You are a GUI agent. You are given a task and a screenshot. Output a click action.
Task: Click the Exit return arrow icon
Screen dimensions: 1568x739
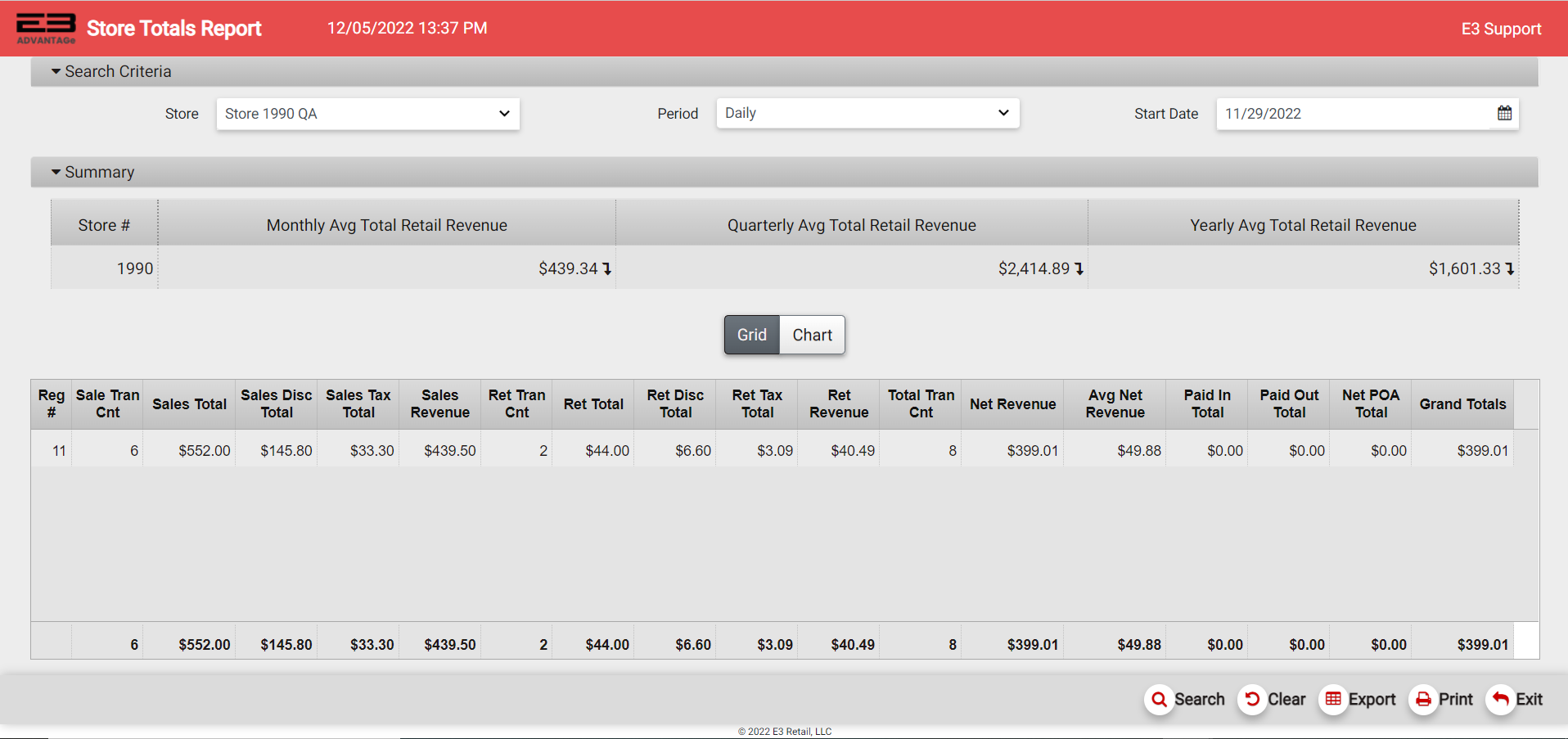1500,700
